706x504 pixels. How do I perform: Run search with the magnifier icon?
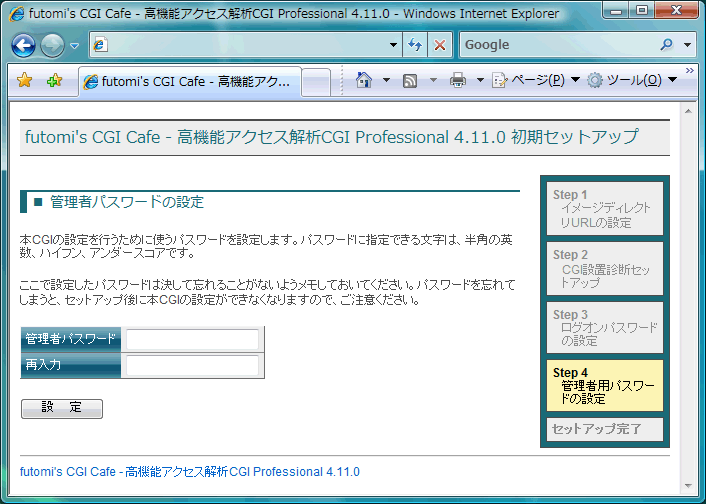pyautogui.click(x=666, y=44)
